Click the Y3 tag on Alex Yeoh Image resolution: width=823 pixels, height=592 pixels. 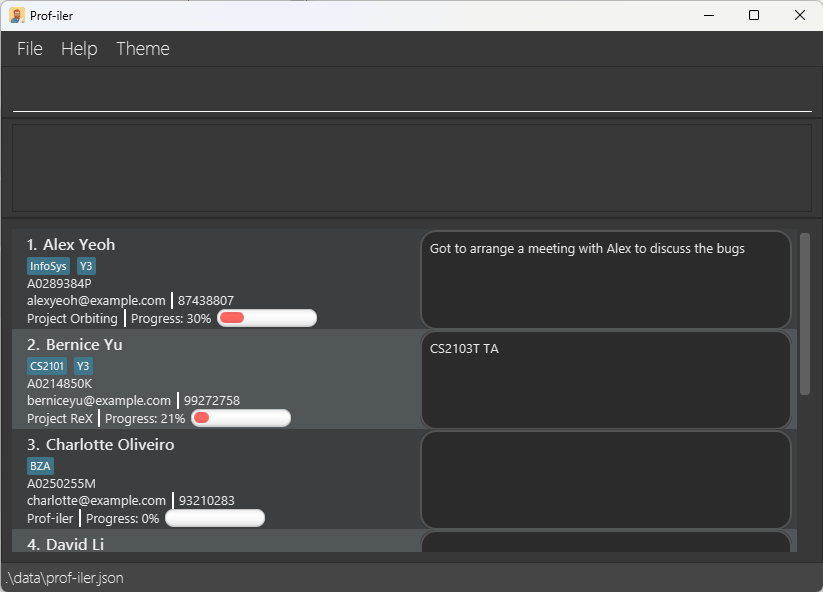(86, 266)
